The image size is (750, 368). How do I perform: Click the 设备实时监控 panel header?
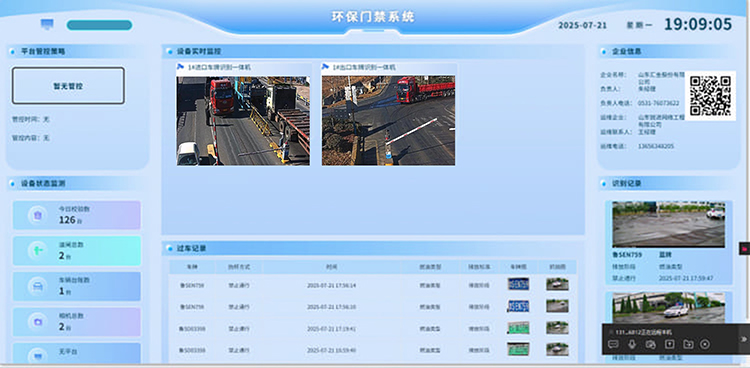click(x=373, y=51)
